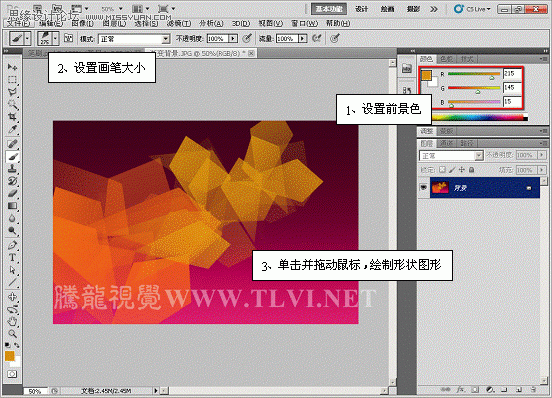Click the color spectrum ramp

[x=480, y=118]
